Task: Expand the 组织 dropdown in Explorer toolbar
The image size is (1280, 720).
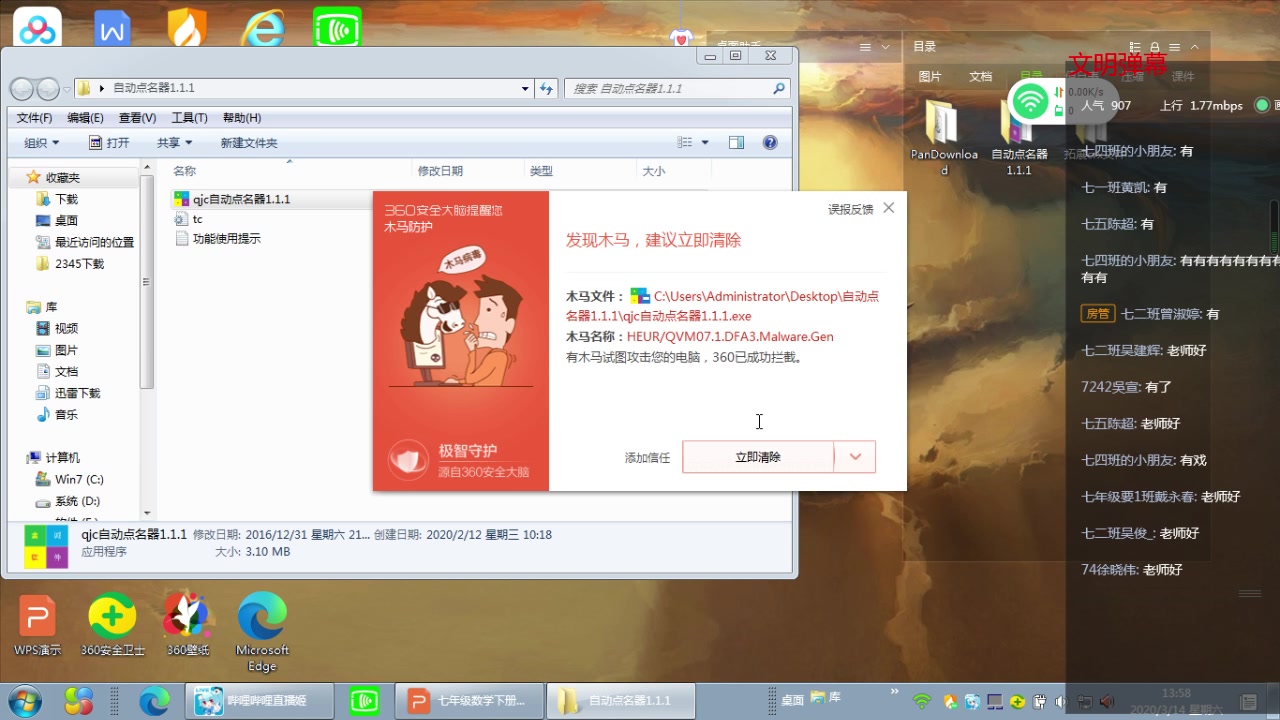Action: tap(42, 143)
